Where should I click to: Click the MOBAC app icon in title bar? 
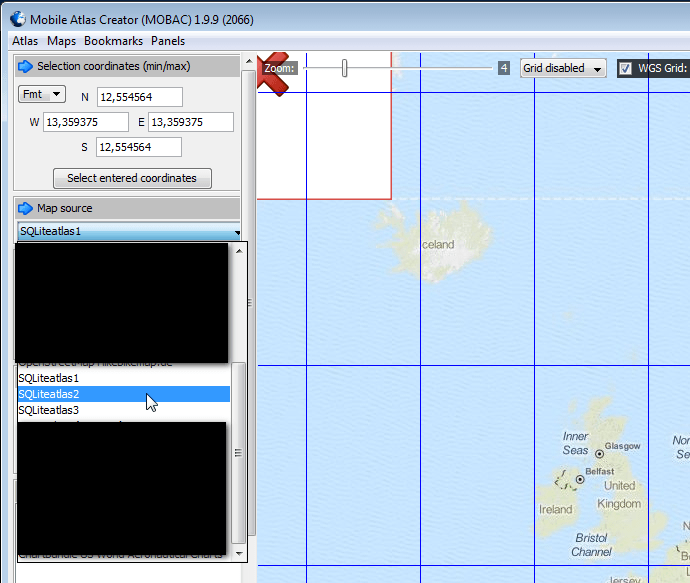coord(17,18)
